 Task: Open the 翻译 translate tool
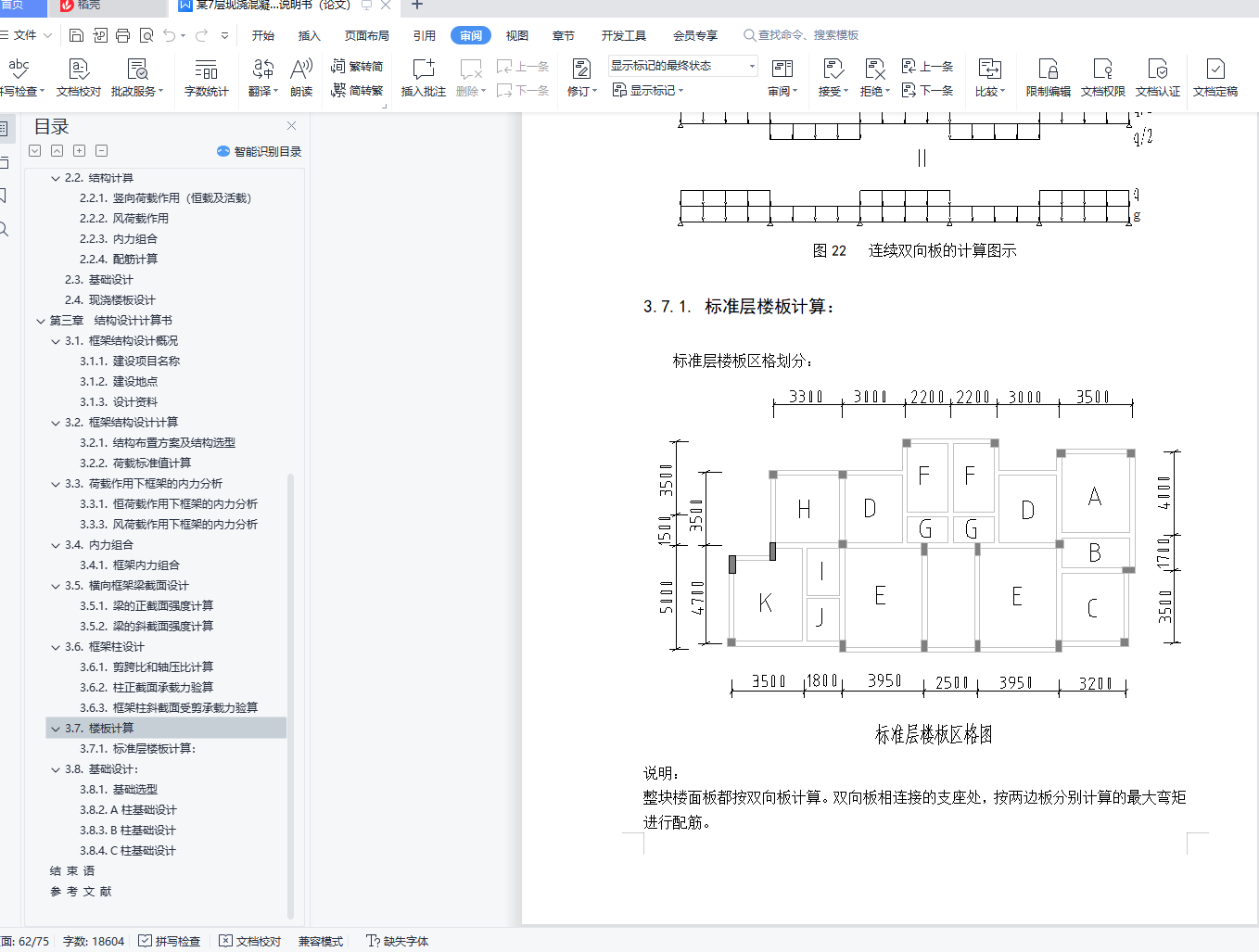[x=263, y=78]
